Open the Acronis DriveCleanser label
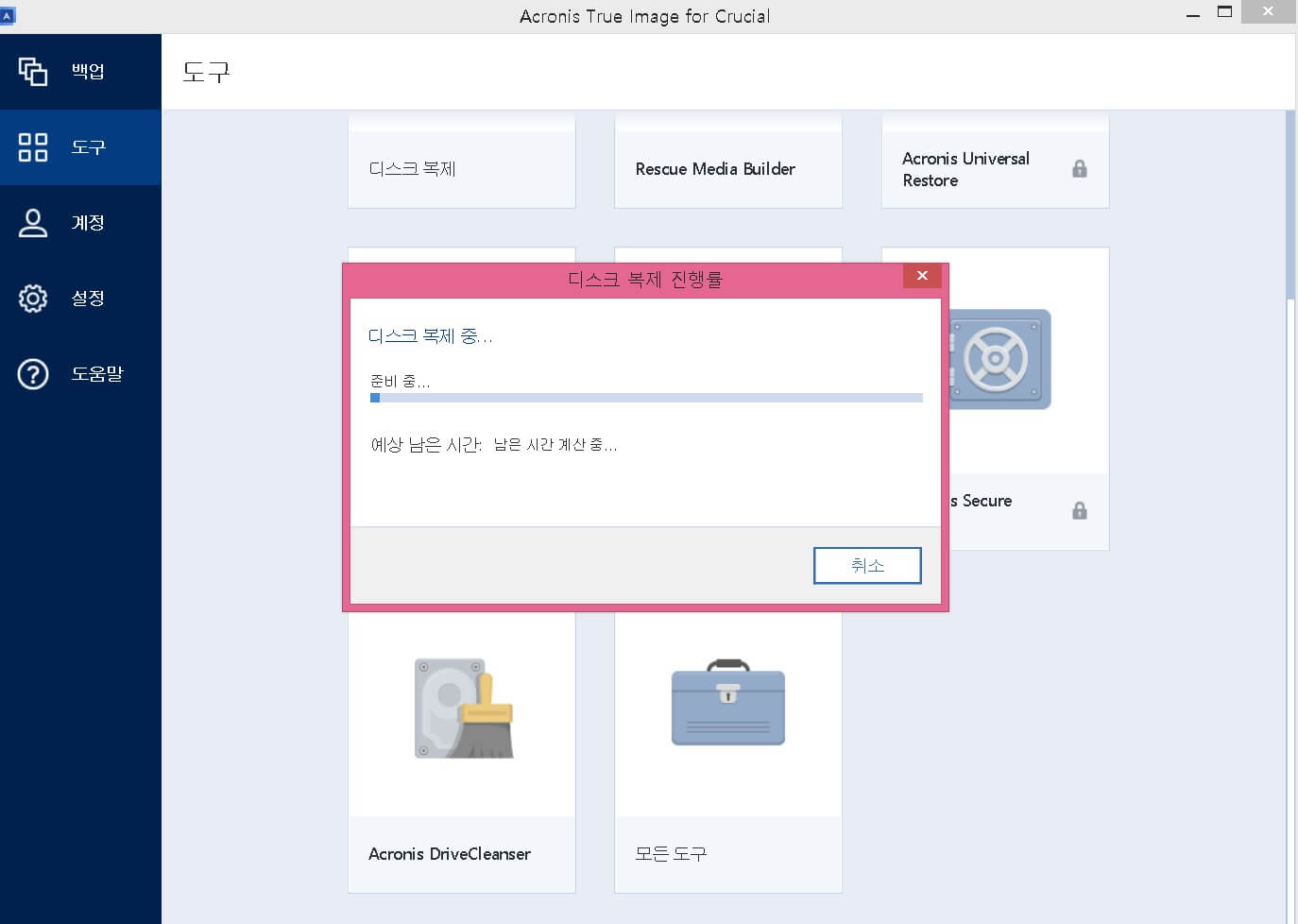The image size is (1298, 924). [450, 854]
